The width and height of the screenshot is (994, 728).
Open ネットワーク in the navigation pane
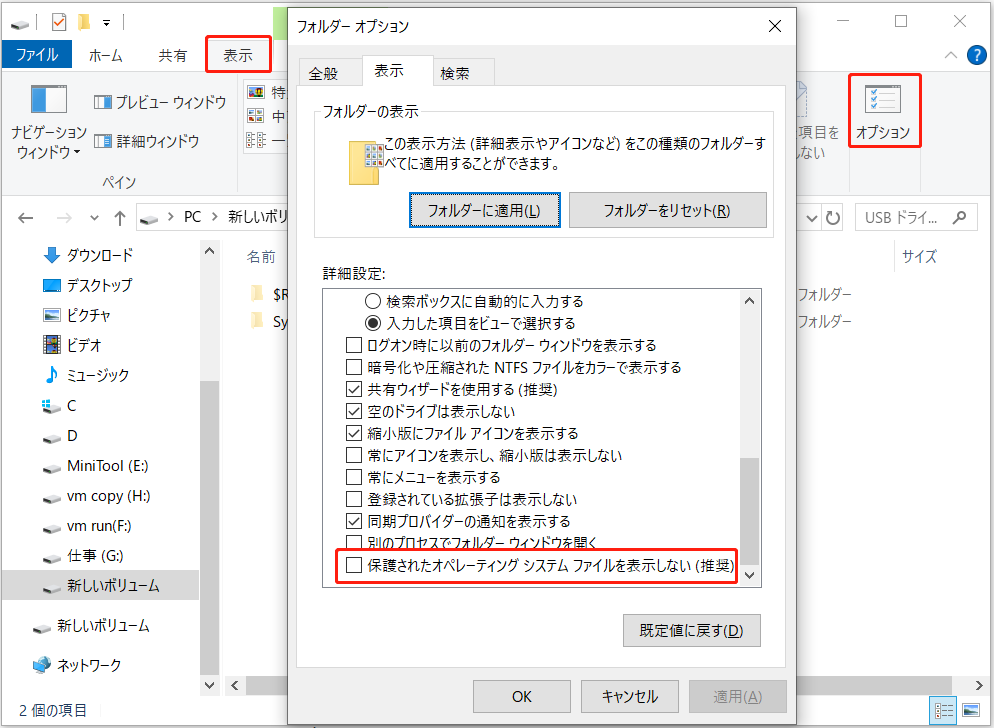(77, 665)
